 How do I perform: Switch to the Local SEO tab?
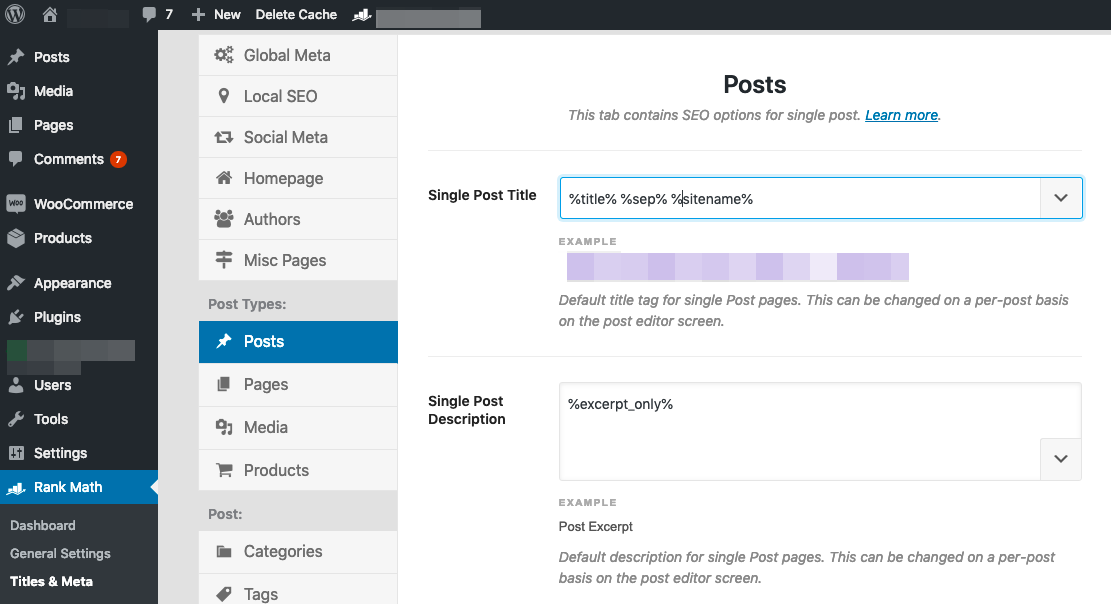(x=298, y=96)
